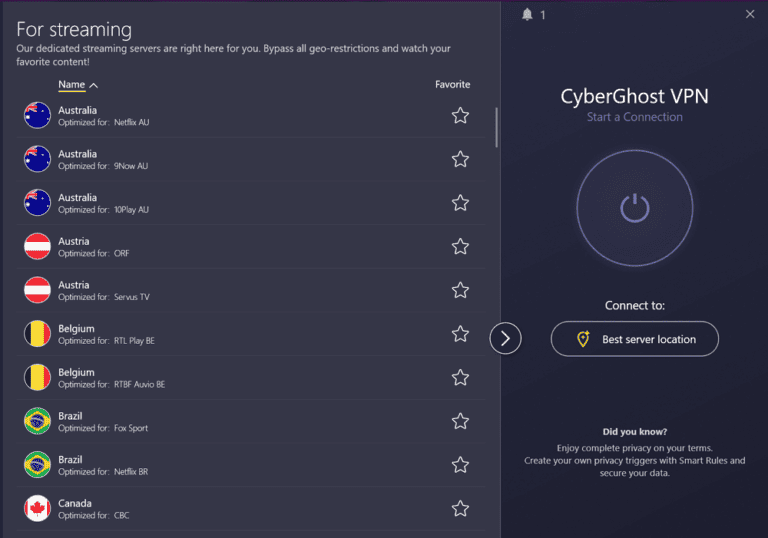
Task: Select the row text 'Optimized for: CBC'
Action: (x=94, y=515)
